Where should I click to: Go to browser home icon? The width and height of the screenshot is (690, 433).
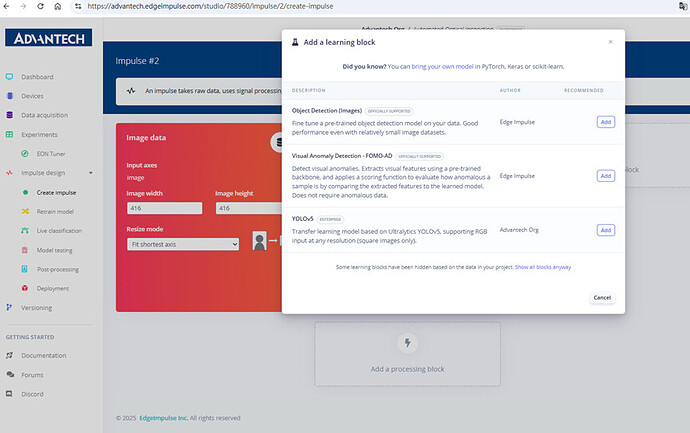tap(58, 6)
